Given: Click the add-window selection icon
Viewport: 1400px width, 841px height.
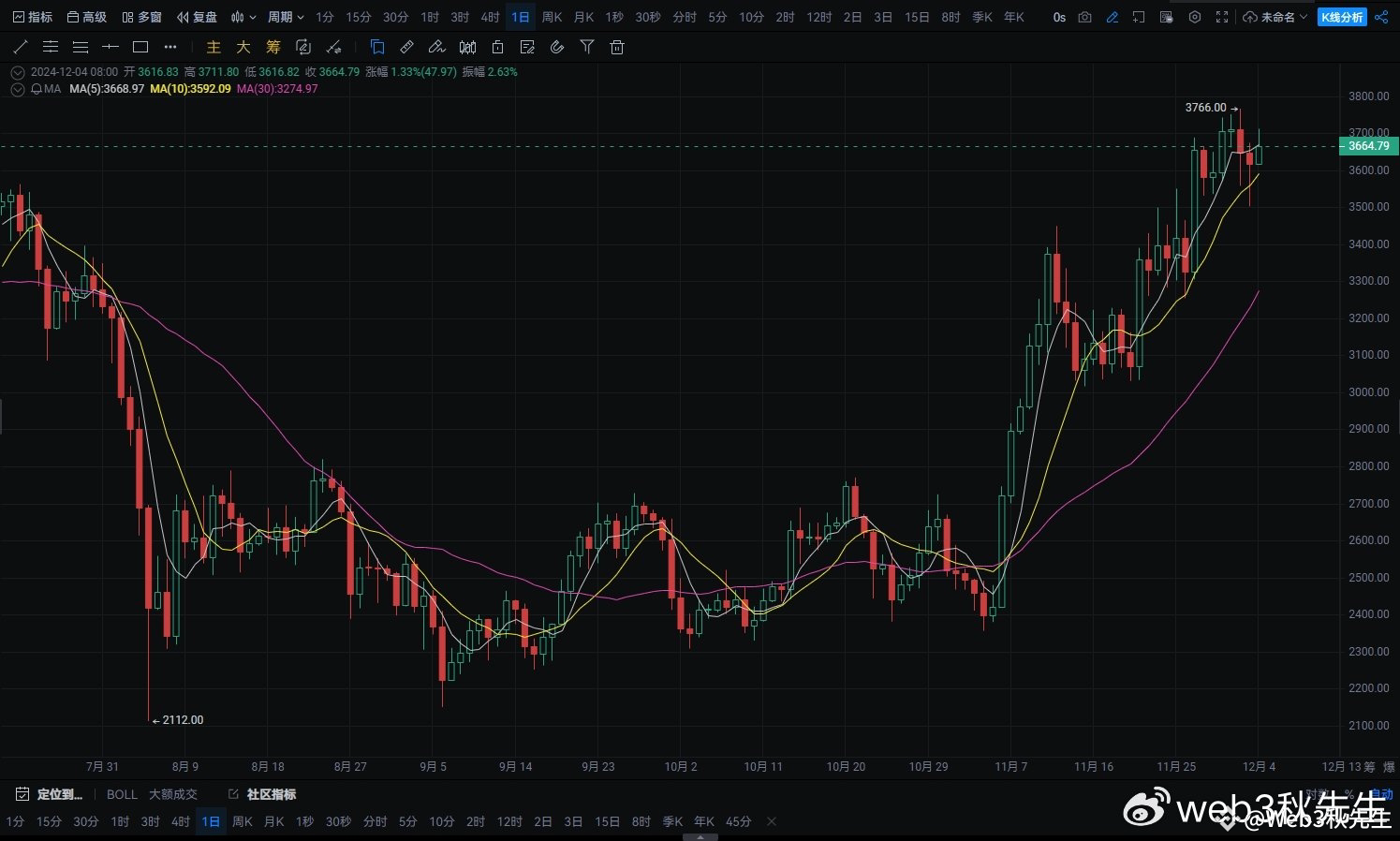Looking at the screenshot, I should point(1139,17).
